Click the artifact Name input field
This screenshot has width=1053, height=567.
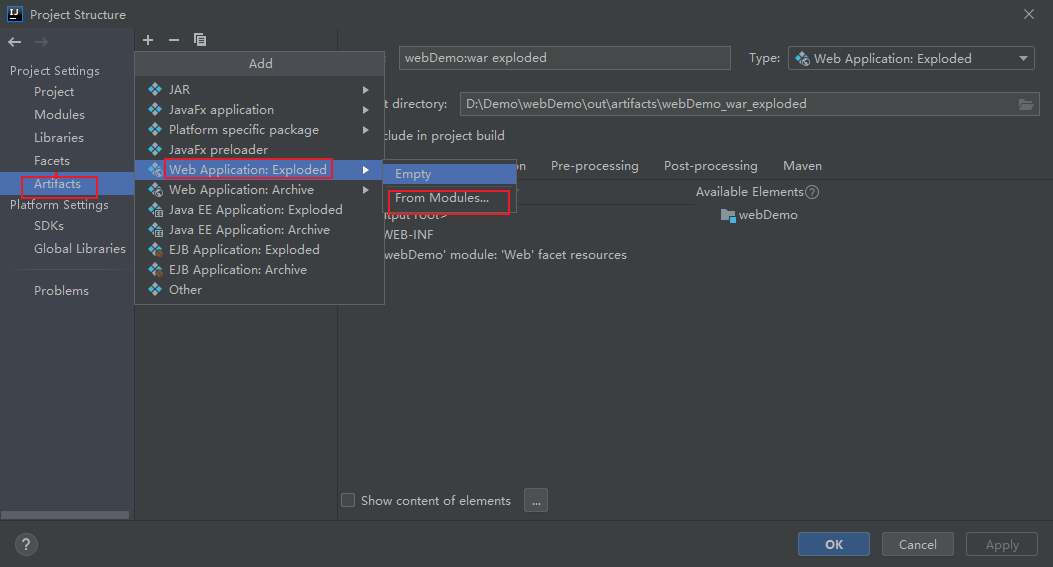(565, 58)
